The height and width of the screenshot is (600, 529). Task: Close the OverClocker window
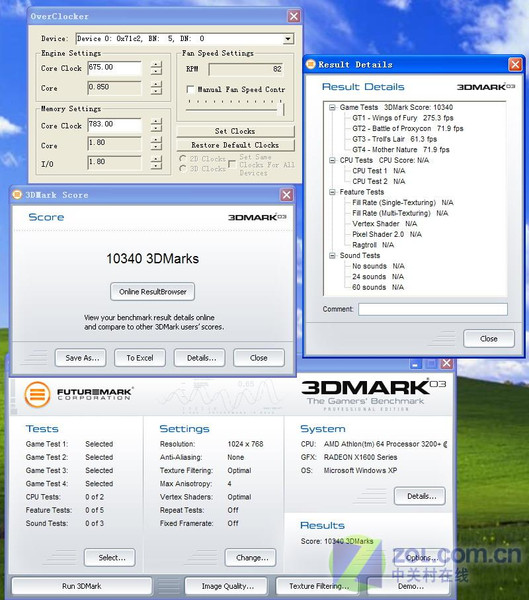(x=294, y=16)
